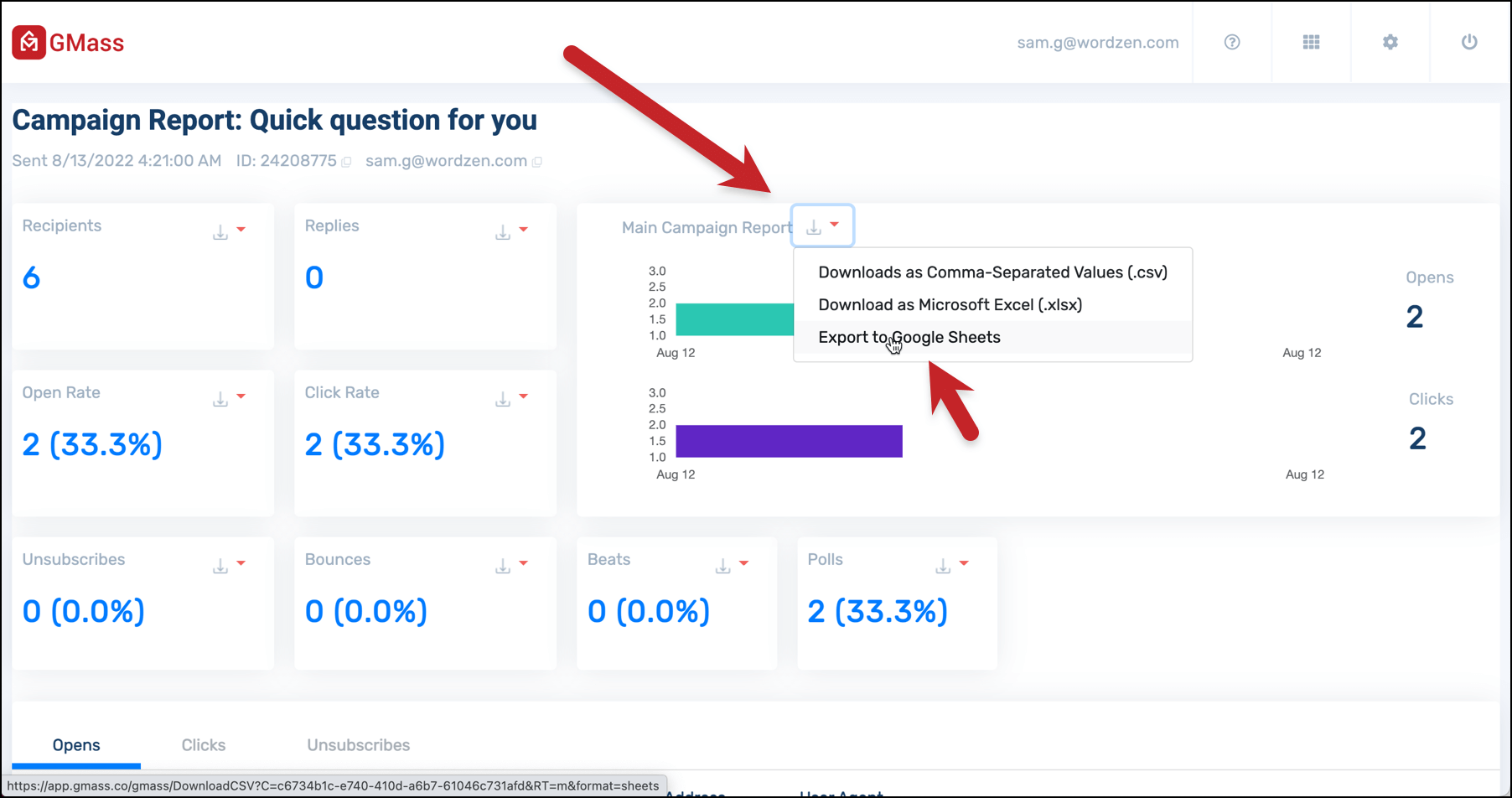Expand Polls download dropdown arrow
The width and height of the screenshot is (1512, 798).
click(964, 562)
